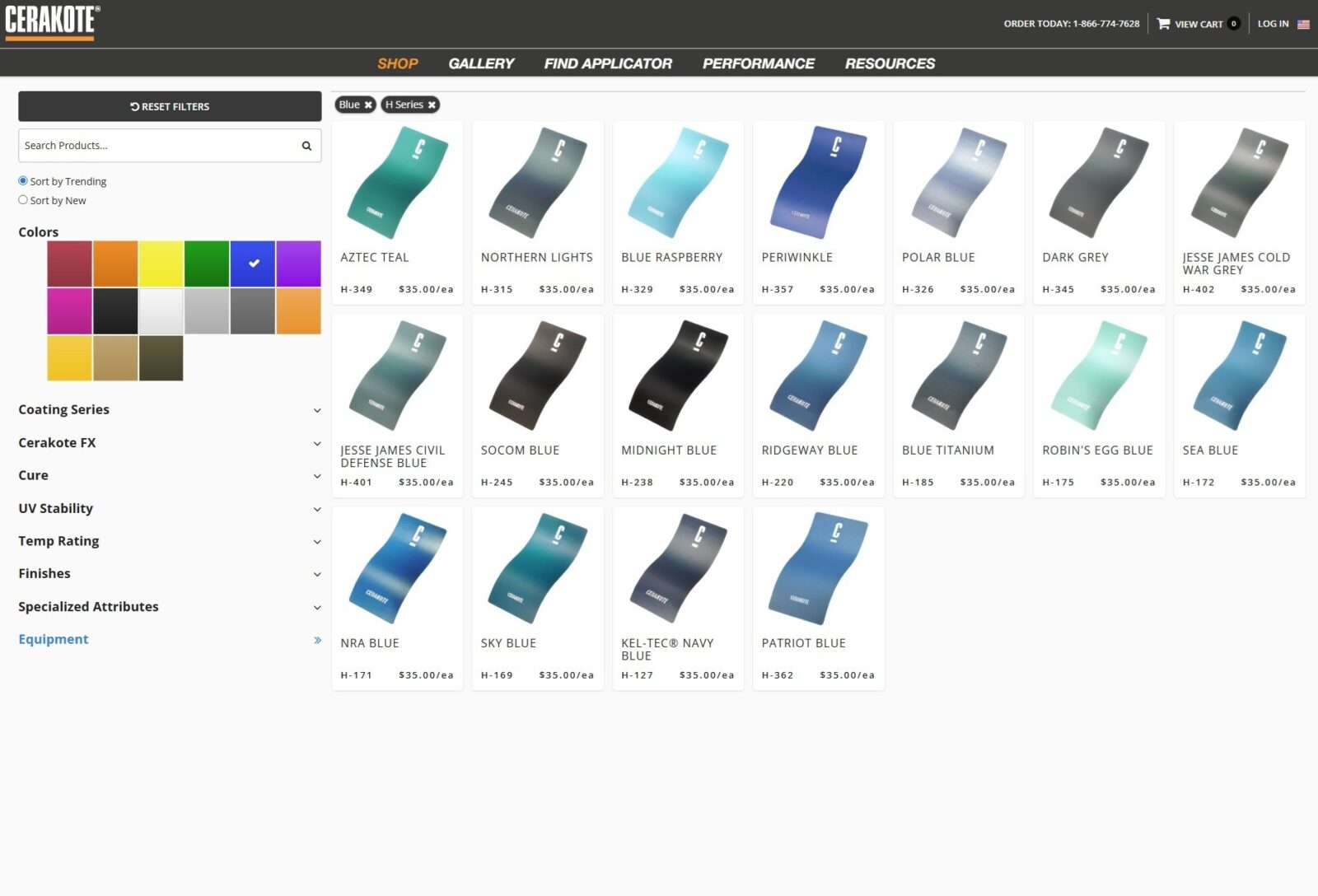
Task: Expand the Cure filter
Action: pyautogui.click(x=170, y=475)
